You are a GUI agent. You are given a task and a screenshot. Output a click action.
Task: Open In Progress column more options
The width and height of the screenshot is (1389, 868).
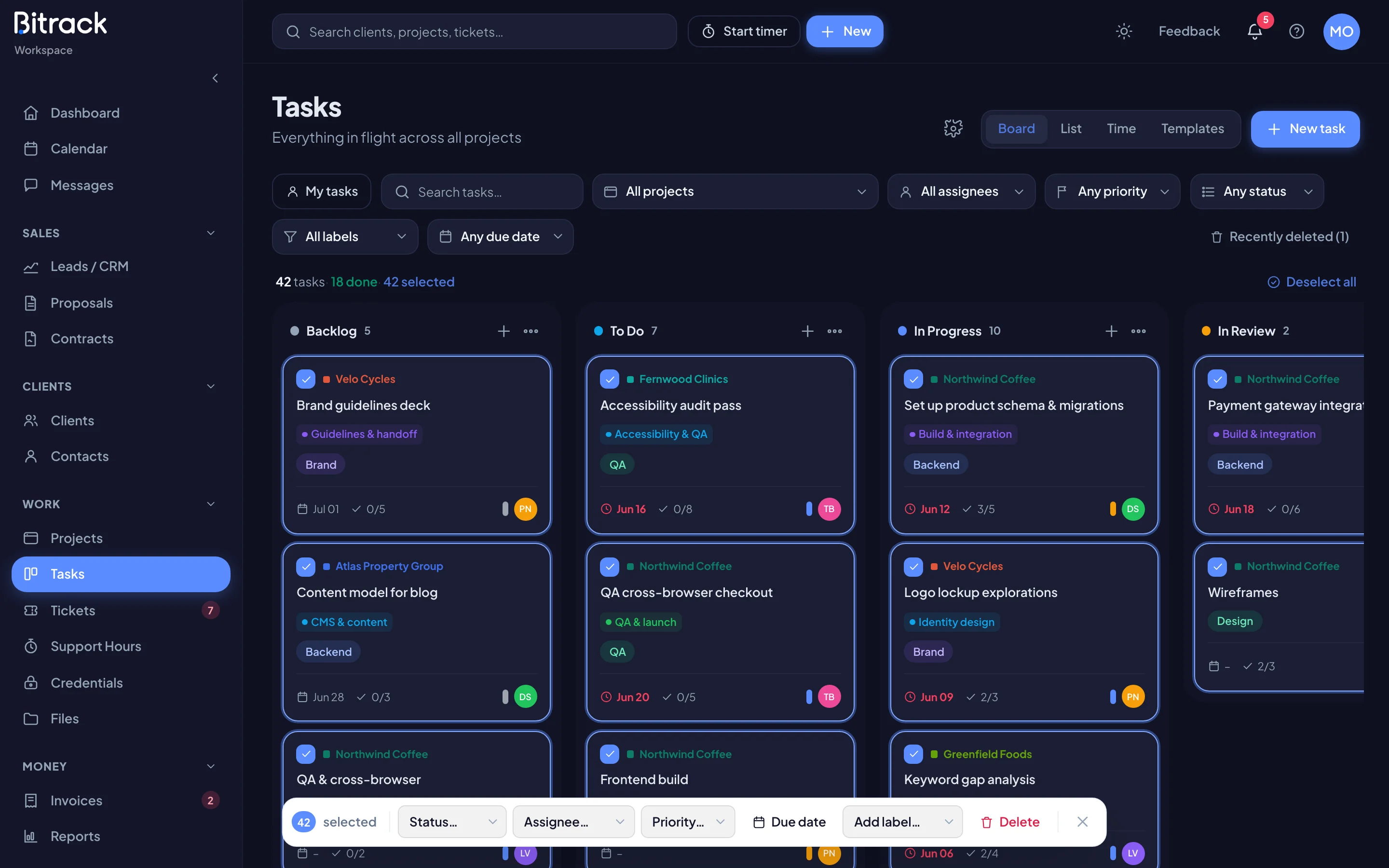point(1138,331)
